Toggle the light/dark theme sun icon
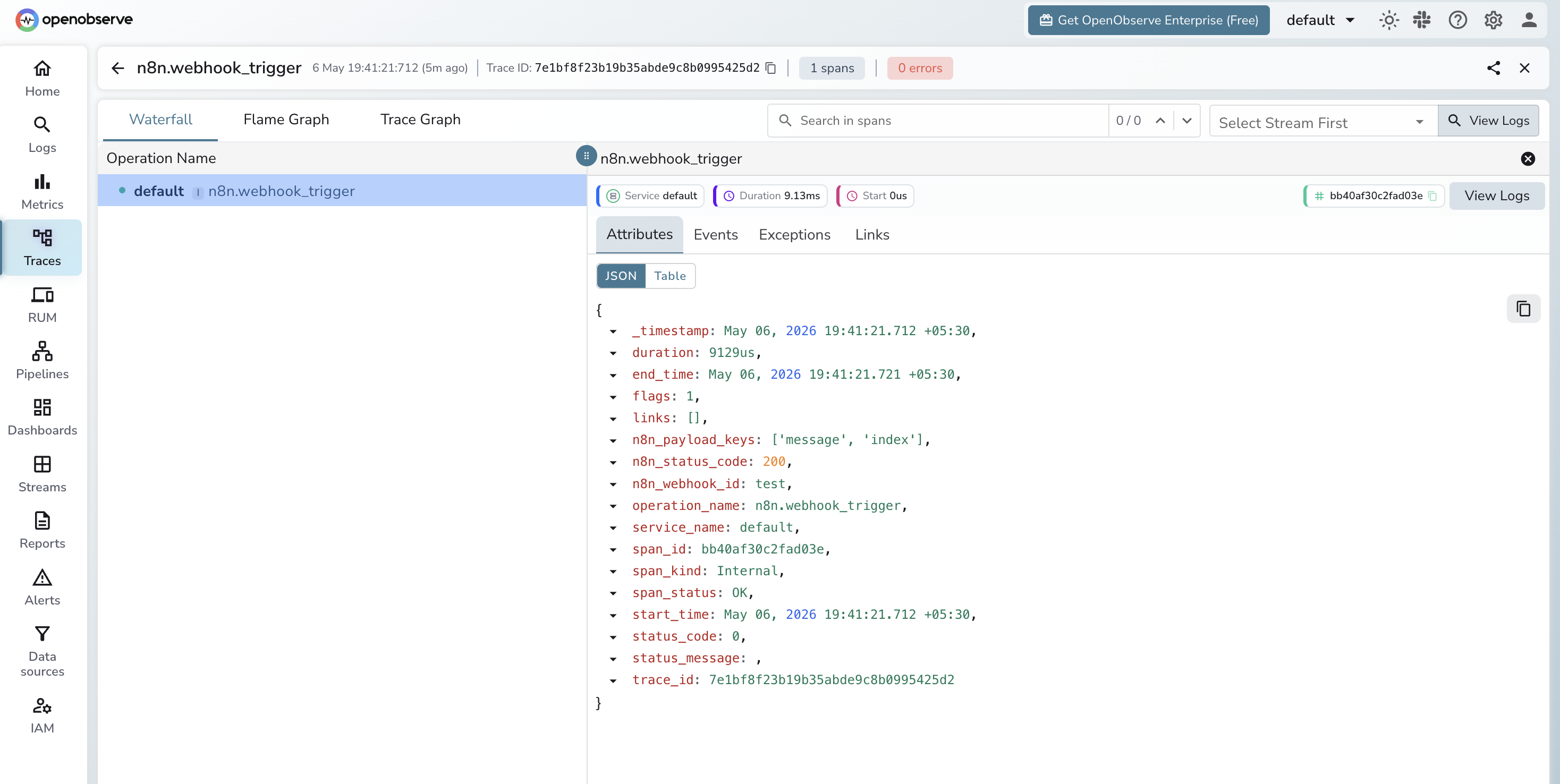 point(1388,20)
